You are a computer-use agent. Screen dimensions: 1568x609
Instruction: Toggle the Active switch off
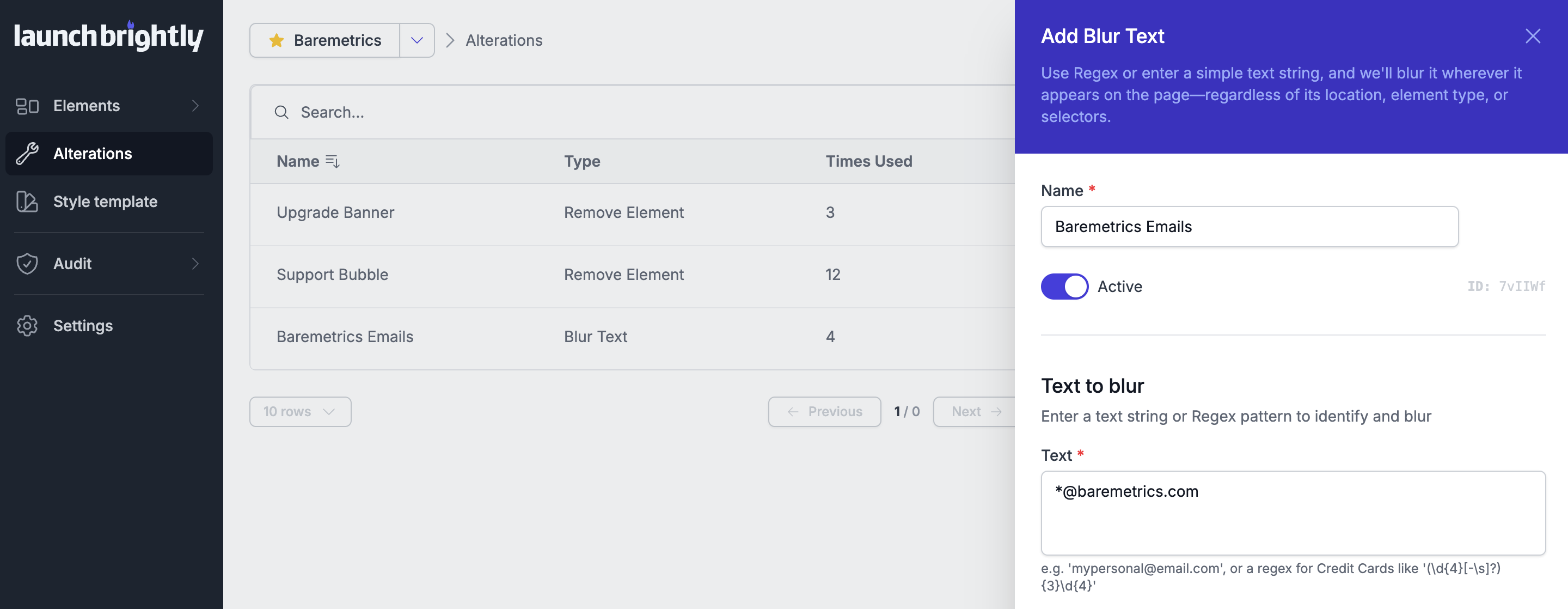coord(1064,286)
